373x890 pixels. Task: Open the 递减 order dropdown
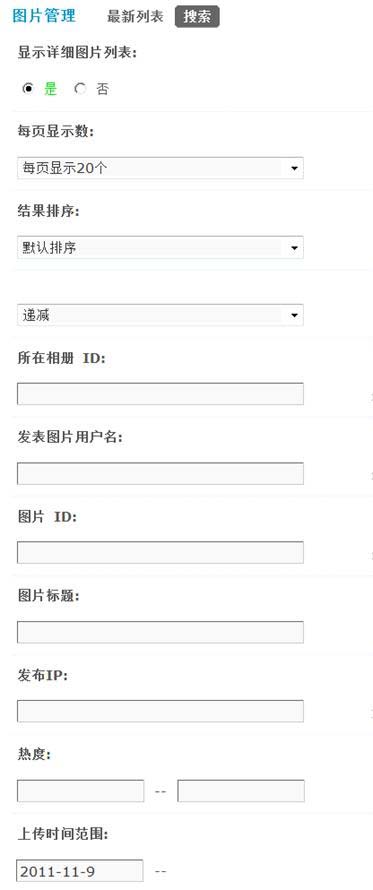pyautogui.click(x=160, y=315)
